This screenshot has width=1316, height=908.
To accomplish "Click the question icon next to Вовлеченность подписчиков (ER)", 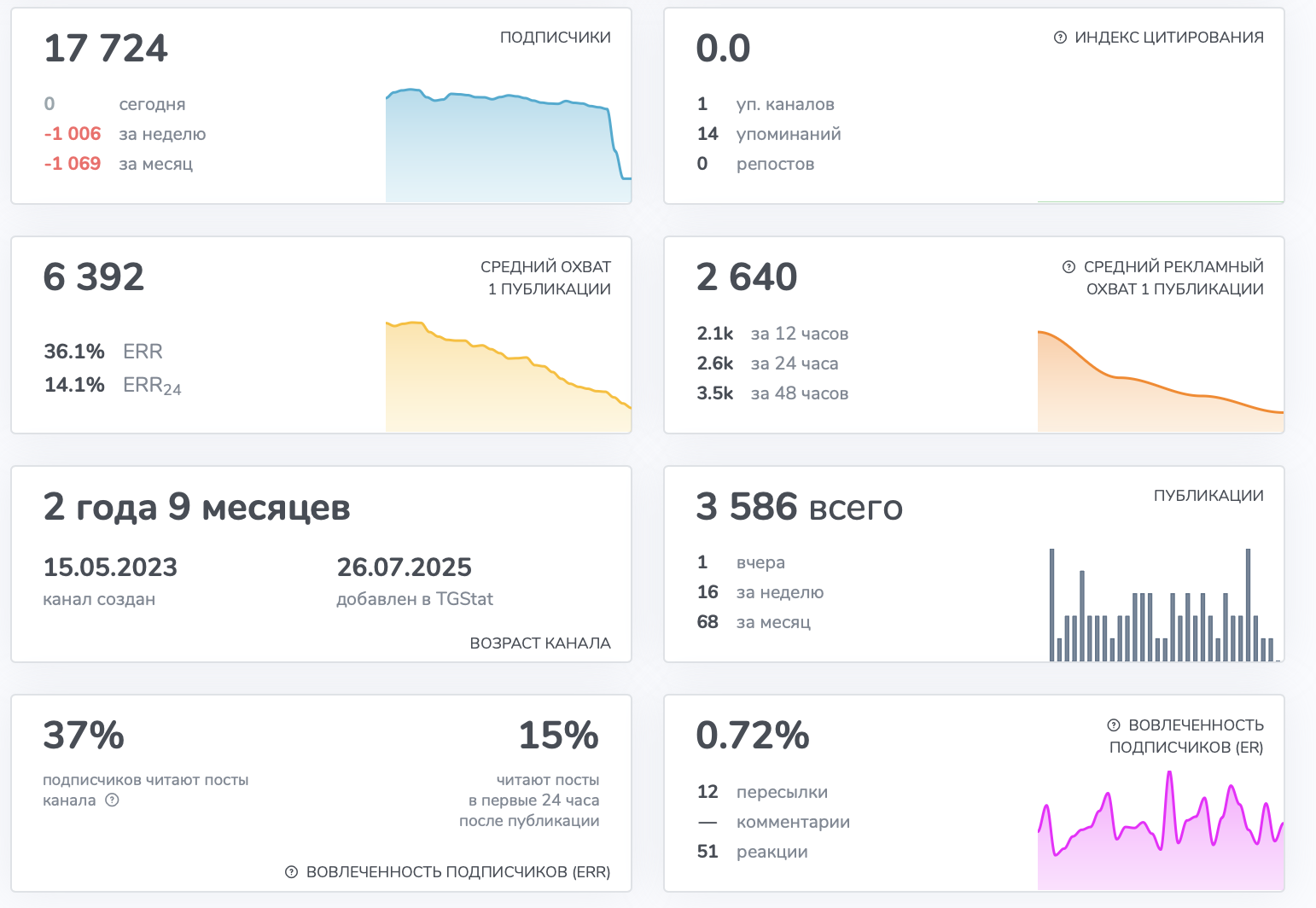I will [1113, 725].
